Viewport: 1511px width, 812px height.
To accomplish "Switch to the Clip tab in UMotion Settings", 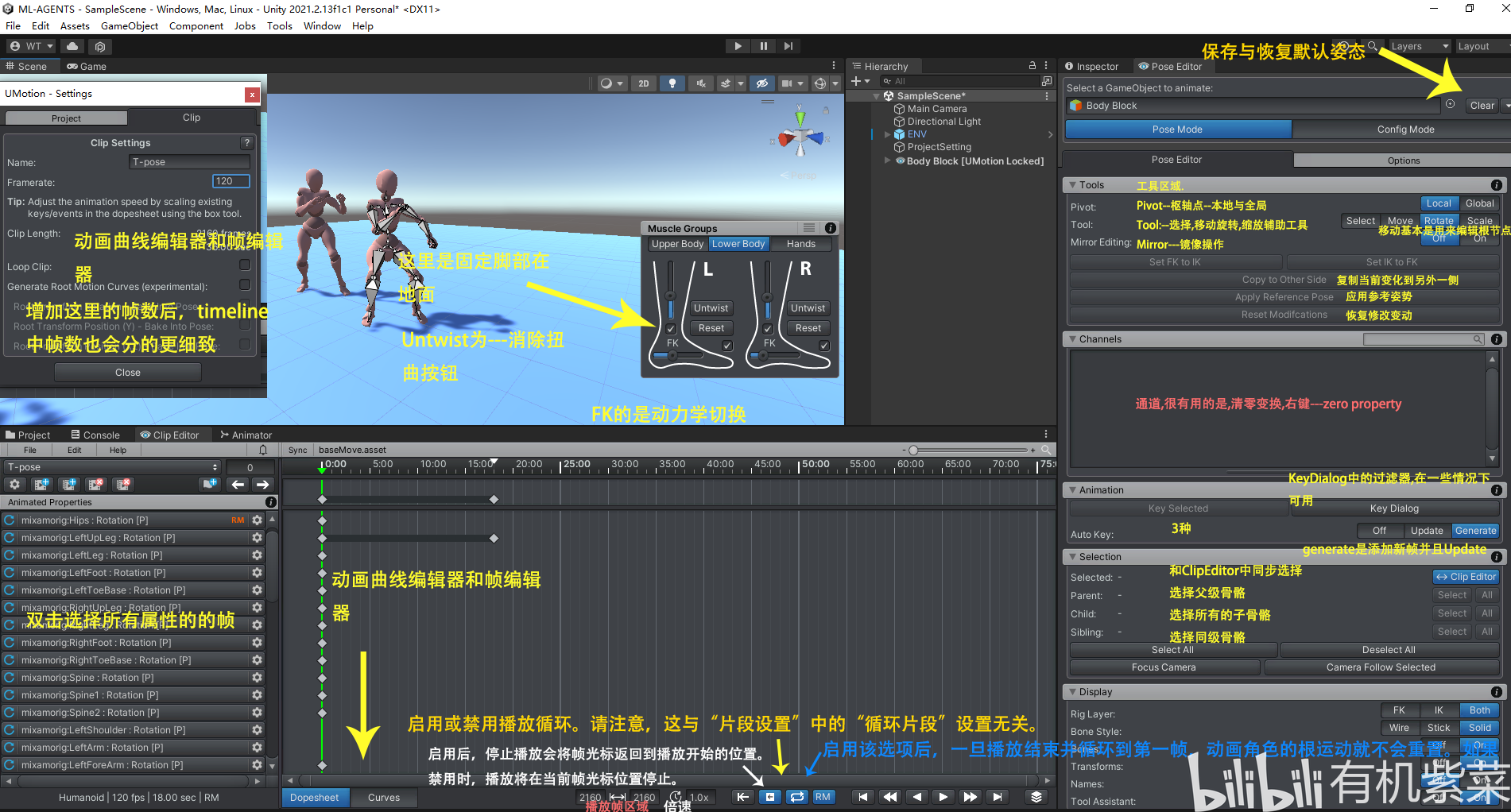I will pos(192,118).
